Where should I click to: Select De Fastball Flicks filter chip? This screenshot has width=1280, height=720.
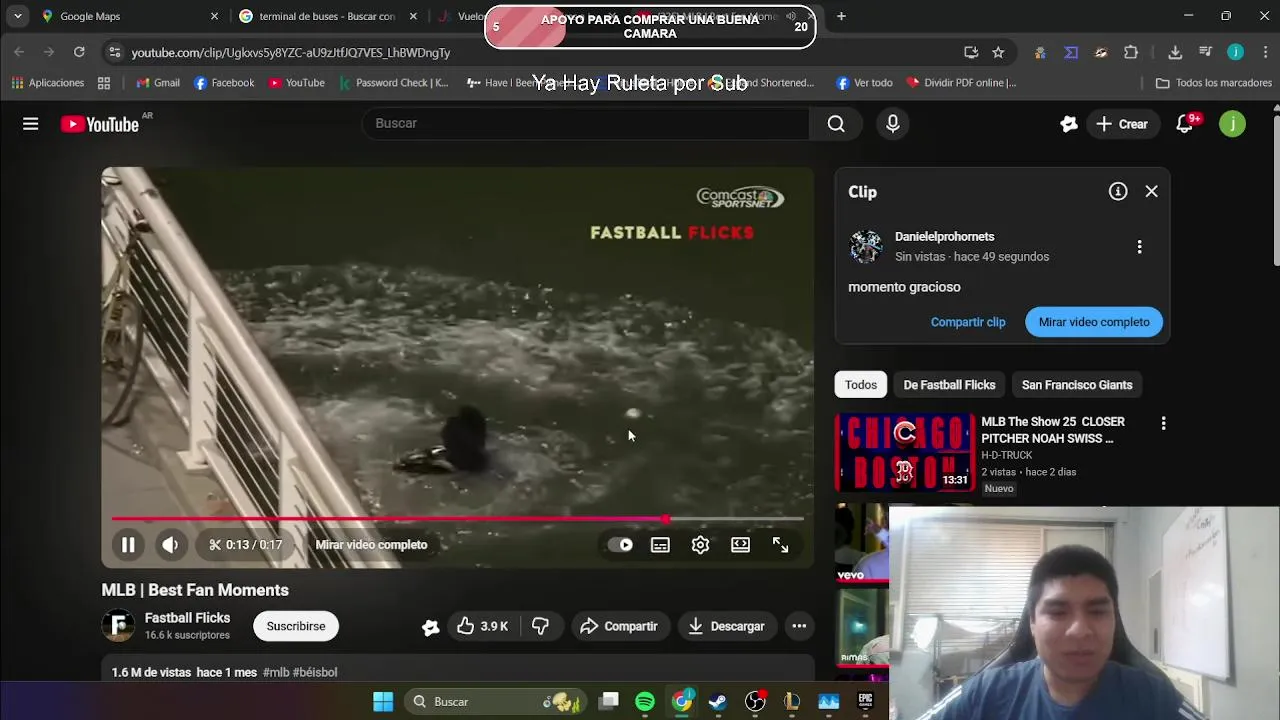[949, 385]
